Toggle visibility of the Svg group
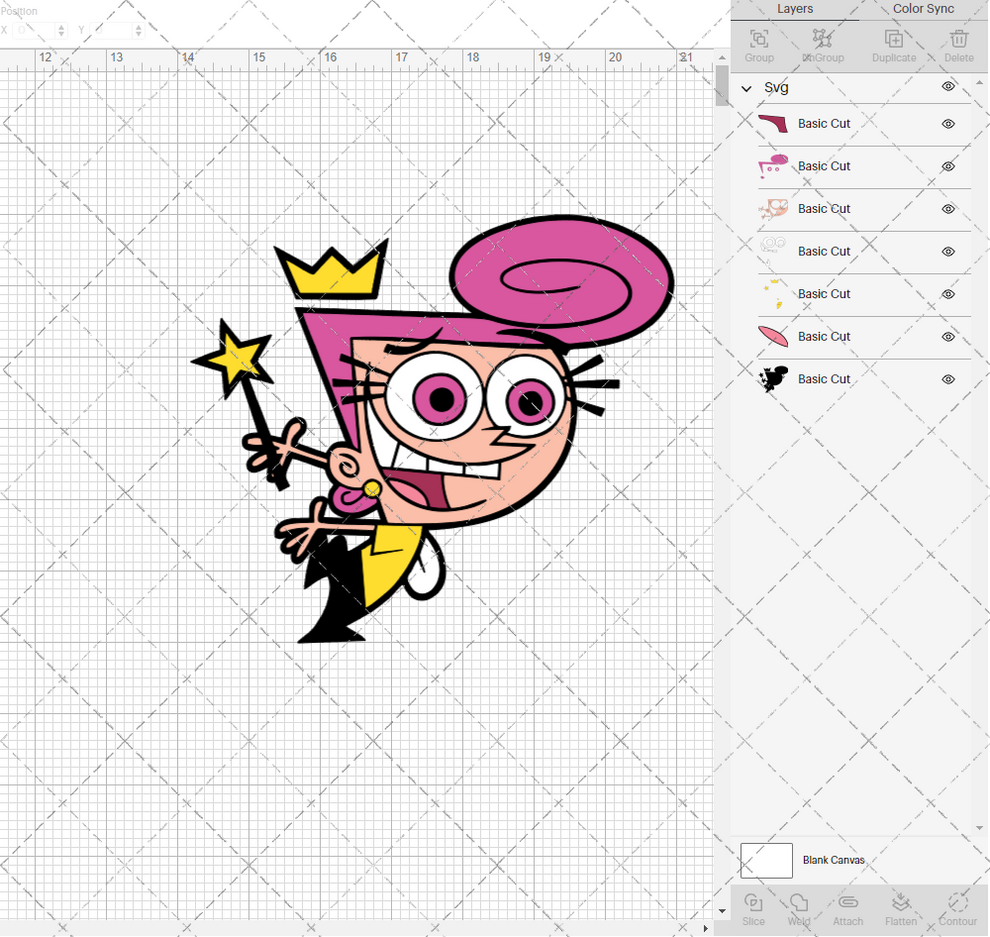 click(947, 87)
